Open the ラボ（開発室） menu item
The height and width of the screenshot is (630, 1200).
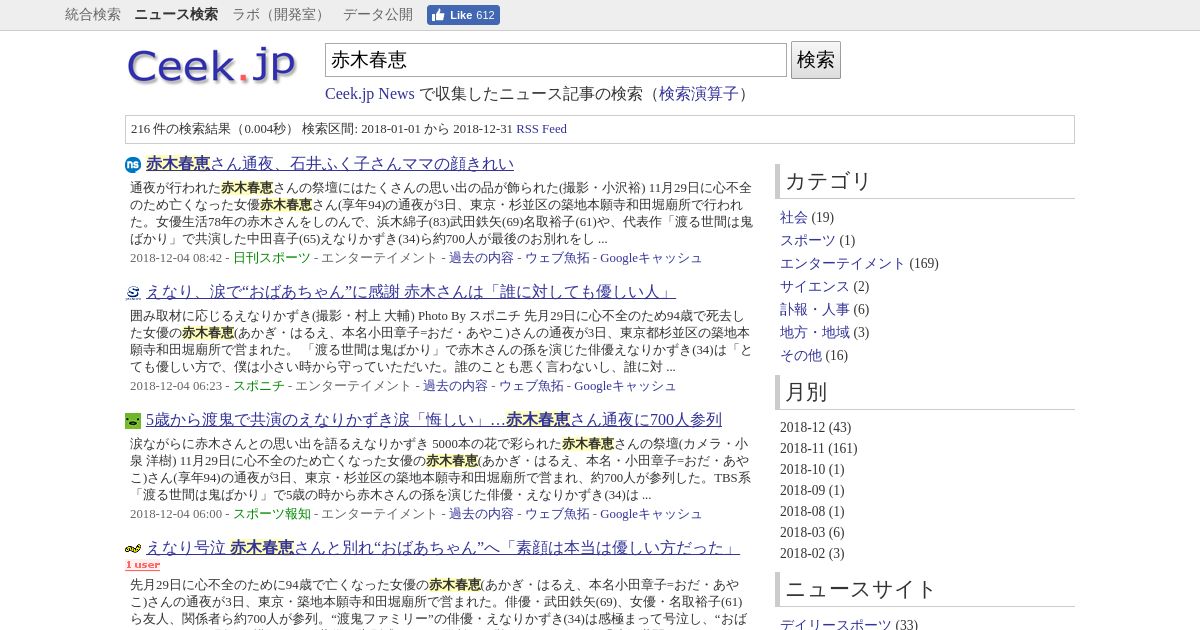click(x=280, y=15)
